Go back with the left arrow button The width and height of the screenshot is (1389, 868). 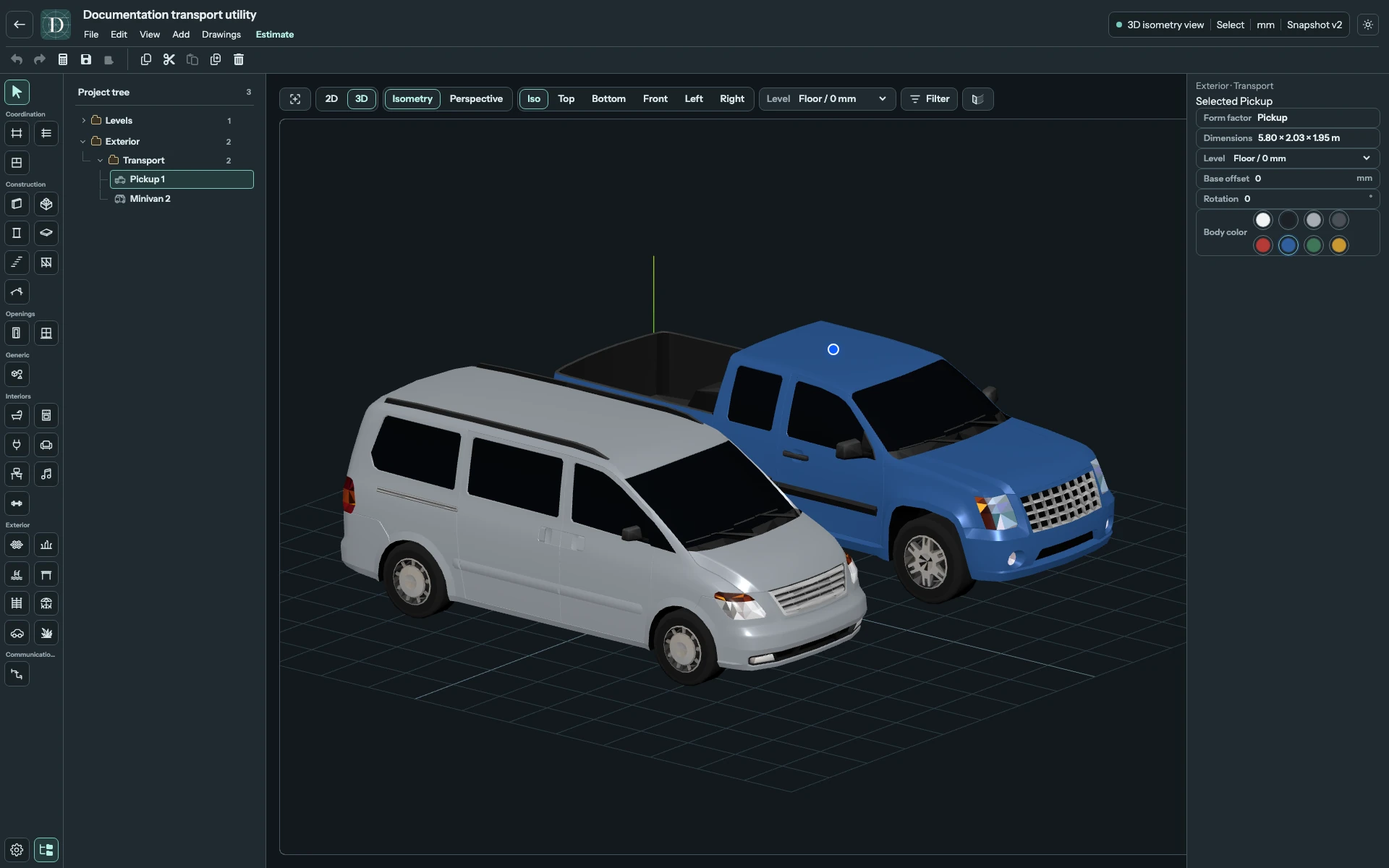coord(20,25)
